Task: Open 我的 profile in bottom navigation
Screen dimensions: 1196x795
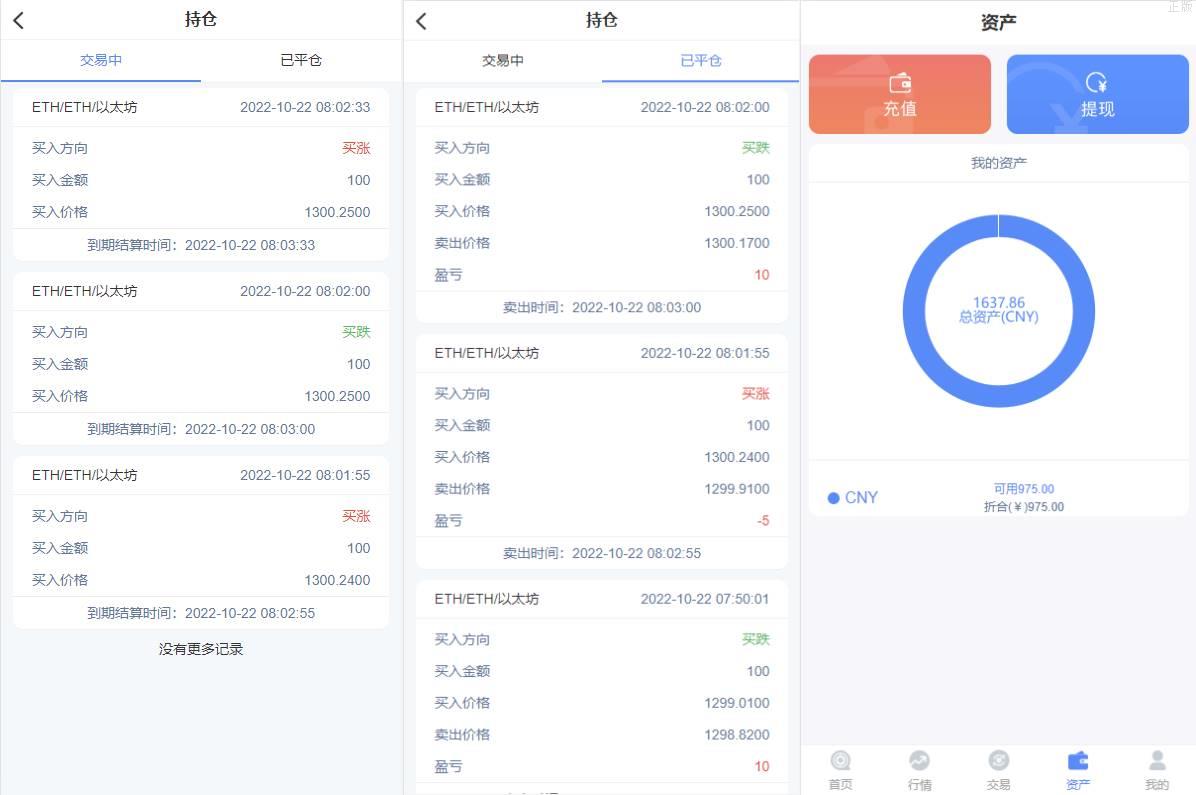Action: click(x=1157, y=770)
